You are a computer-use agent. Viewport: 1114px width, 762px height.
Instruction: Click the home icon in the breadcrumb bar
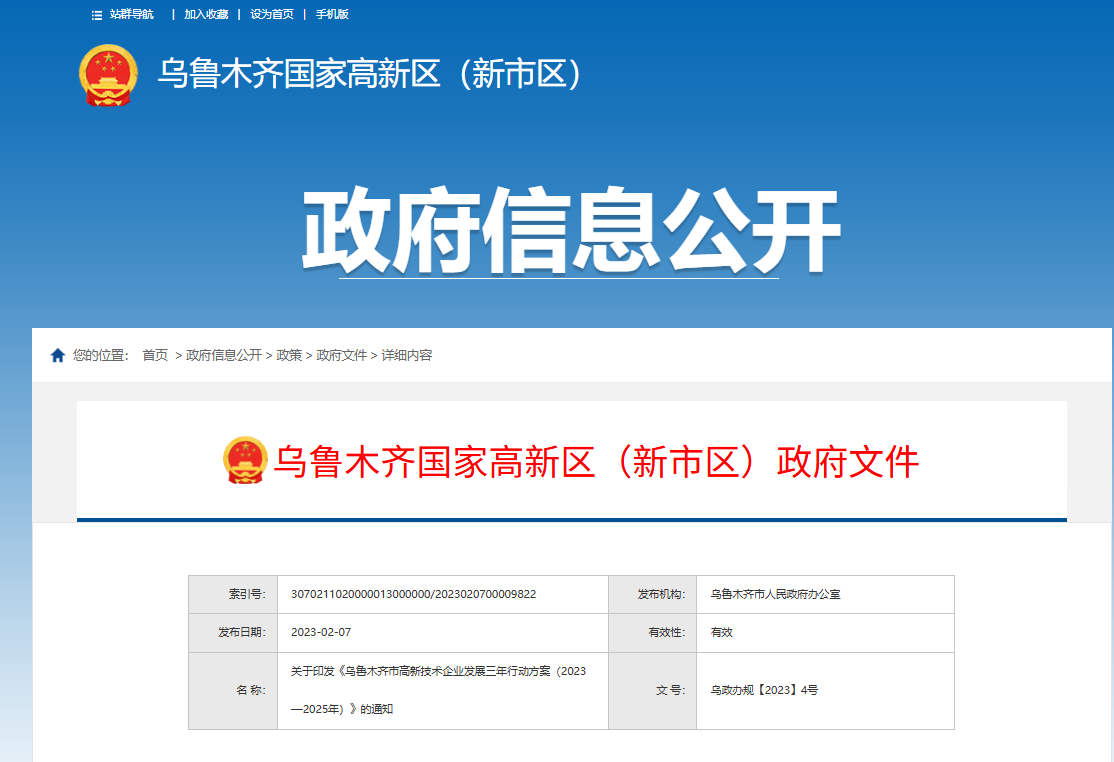55,353
